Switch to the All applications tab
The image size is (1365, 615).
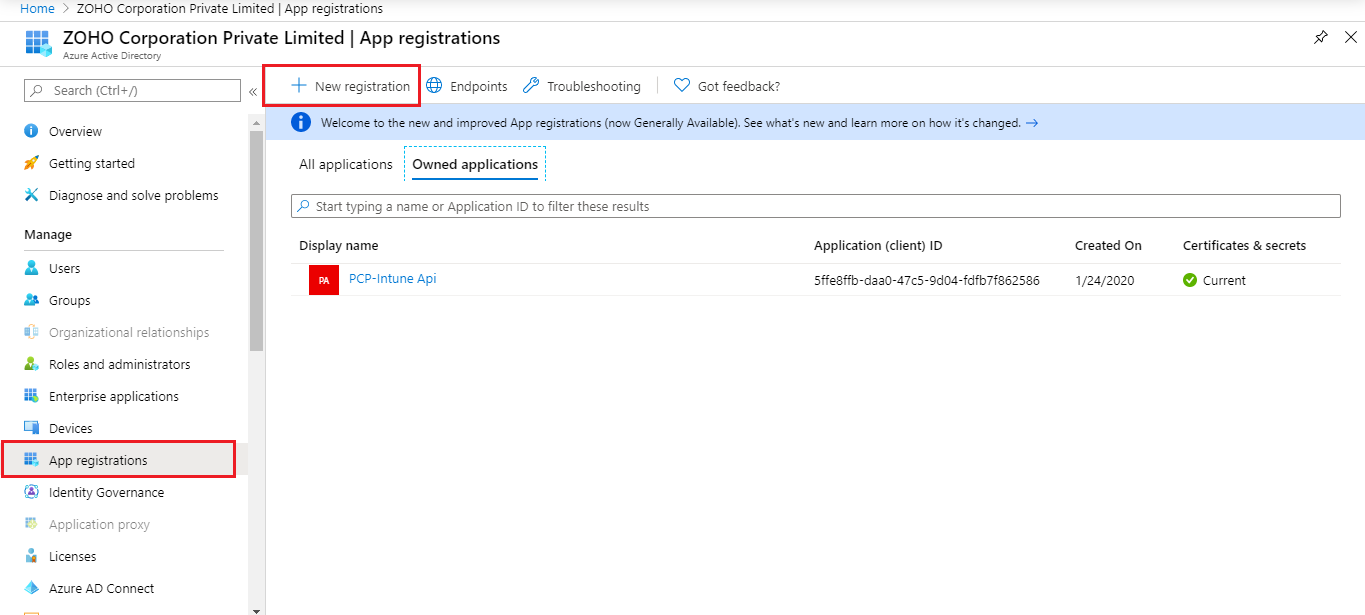[345, 163]
